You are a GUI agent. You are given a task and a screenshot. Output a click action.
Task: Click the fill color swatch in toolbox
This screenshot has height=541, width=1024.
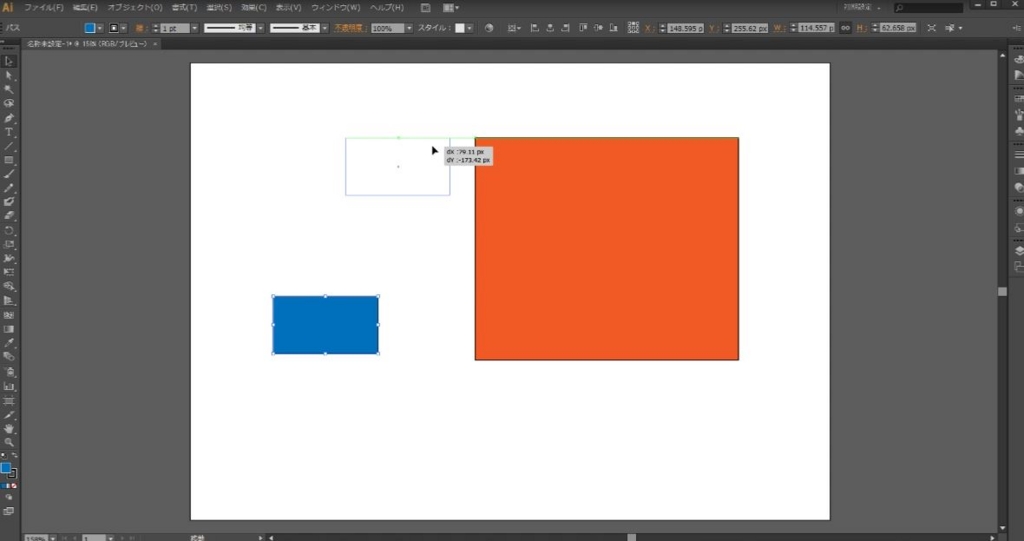pyautogui.click(x=6, y=468)
